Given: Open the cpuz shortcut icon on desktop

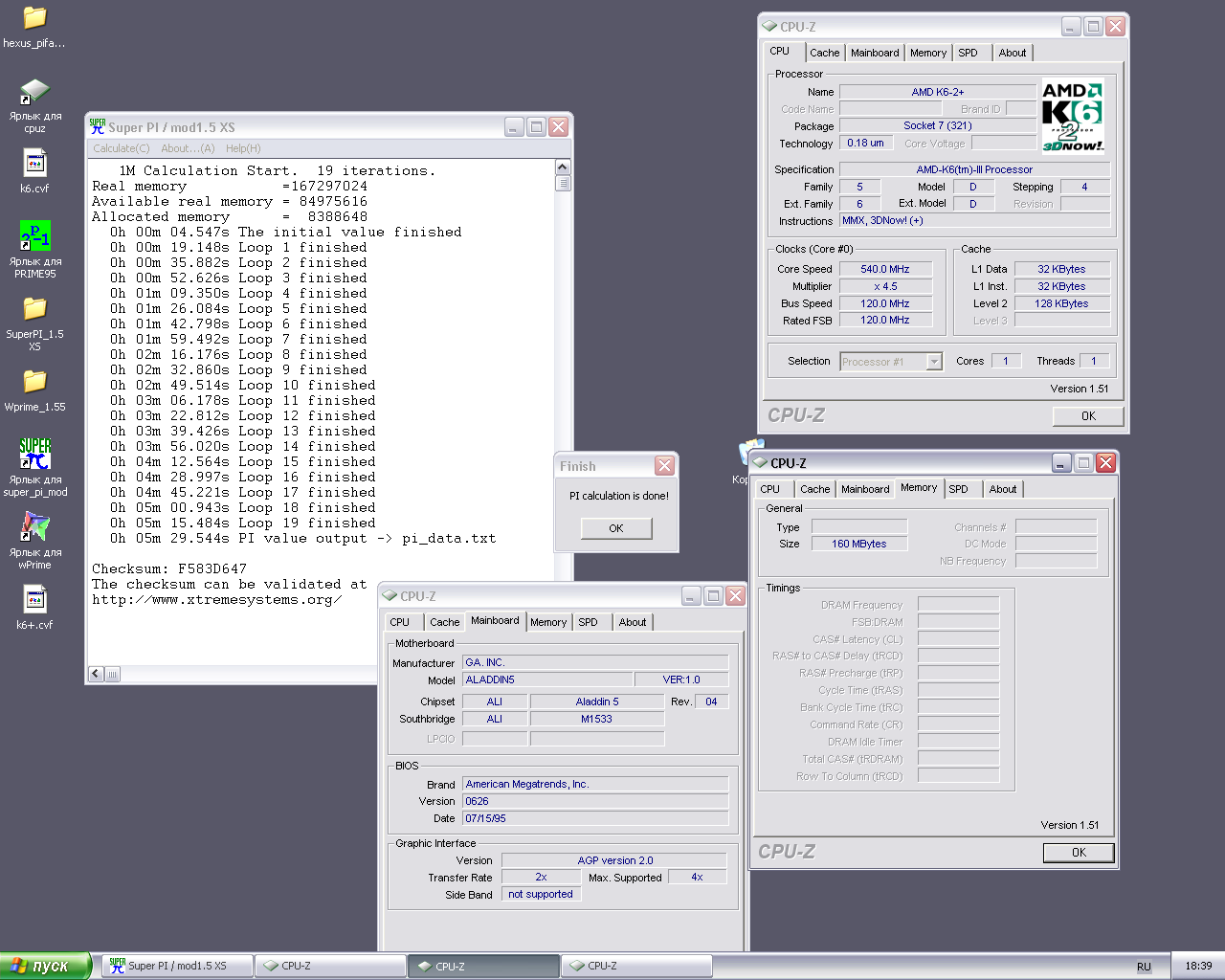Looking at the screenshot, I should point(34,92).
